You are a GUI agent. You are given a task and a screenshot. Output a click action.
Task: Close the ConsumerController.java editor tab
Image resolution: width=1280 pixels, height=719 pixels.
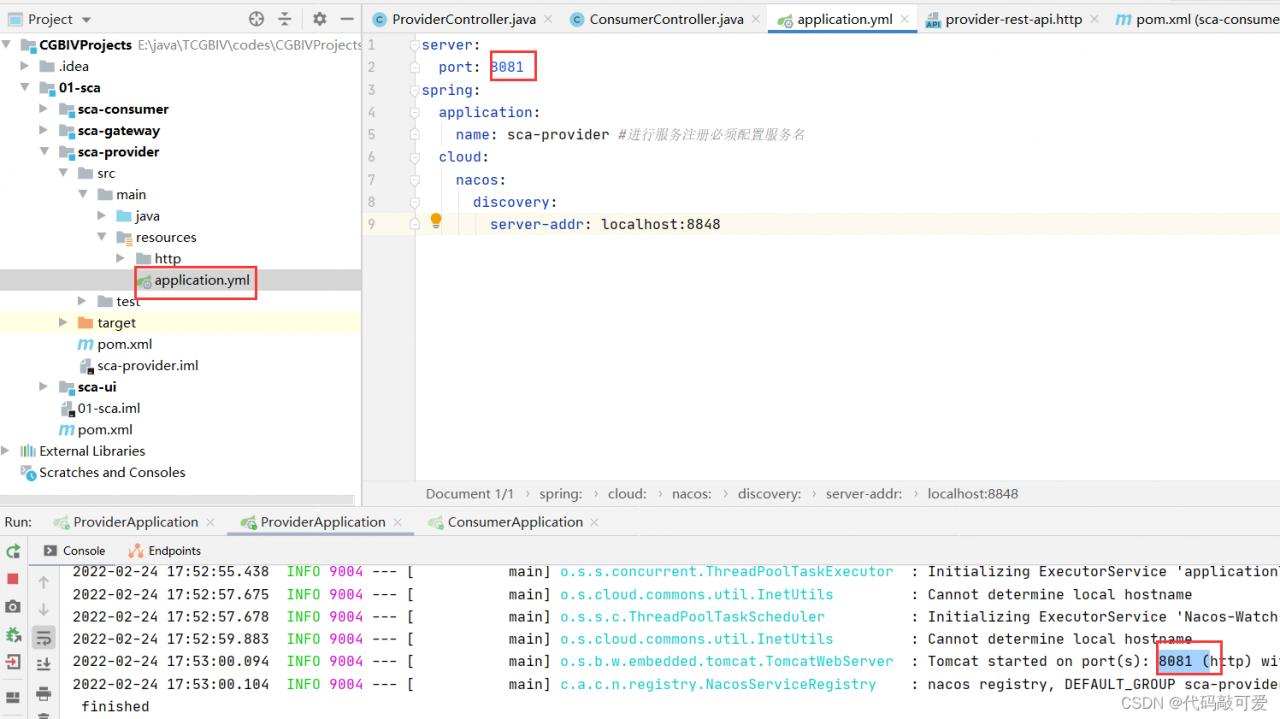(x=756, y=19)
